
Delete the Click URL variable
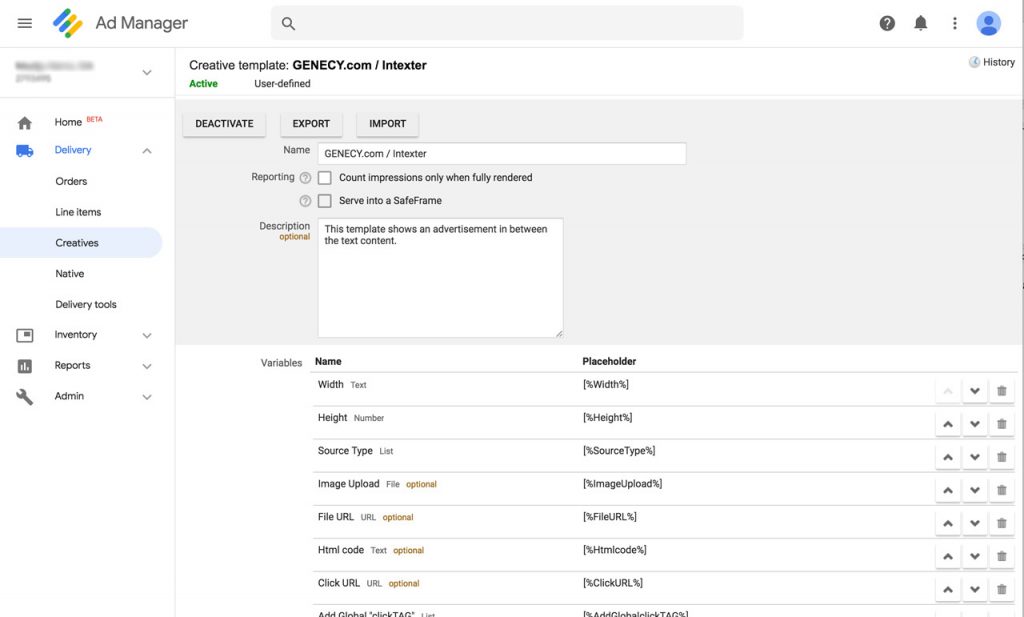coord(1002,590)
